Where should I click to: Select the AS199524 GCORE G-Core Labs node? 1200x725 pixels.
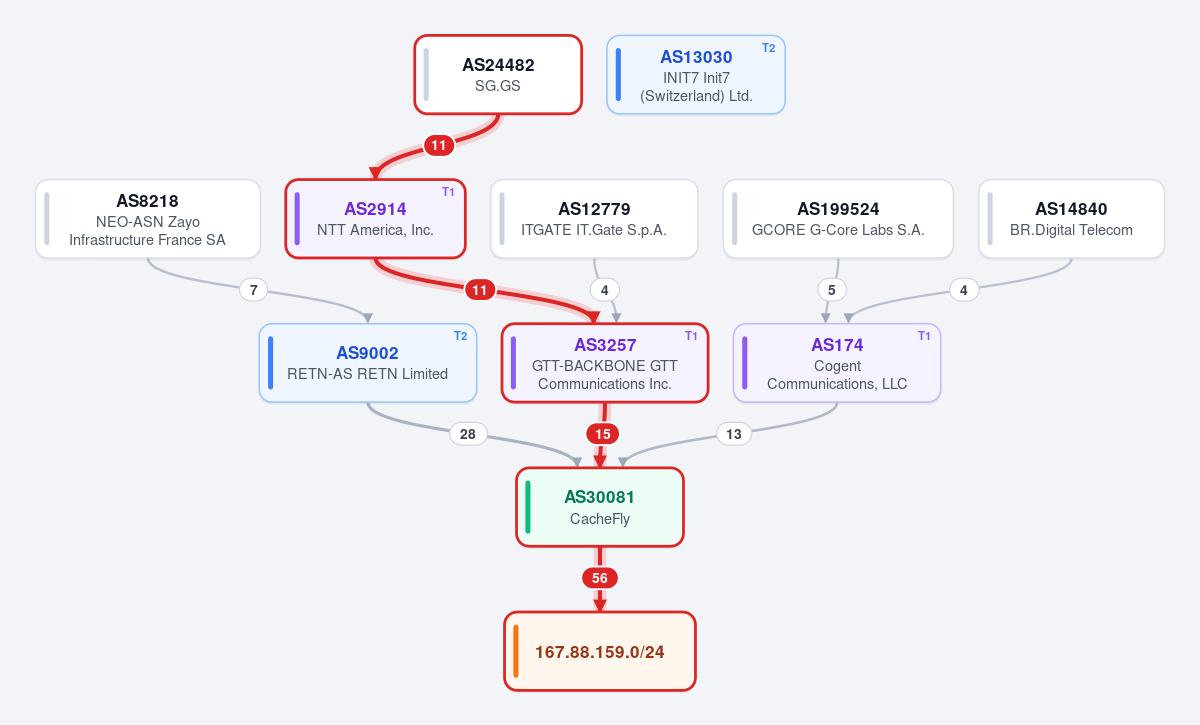click(x=838, y=219)
